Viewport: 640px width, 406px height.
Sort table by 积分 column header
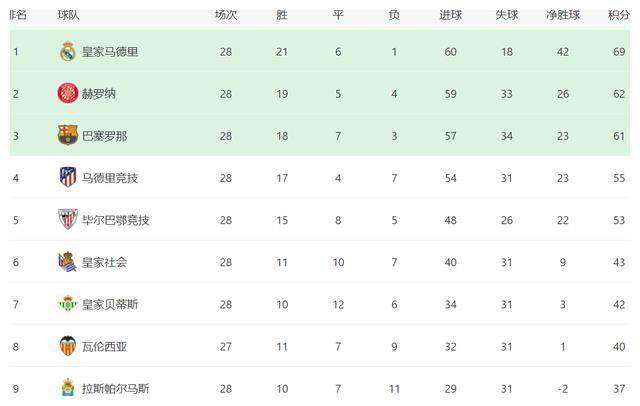(x=619, y=15)
